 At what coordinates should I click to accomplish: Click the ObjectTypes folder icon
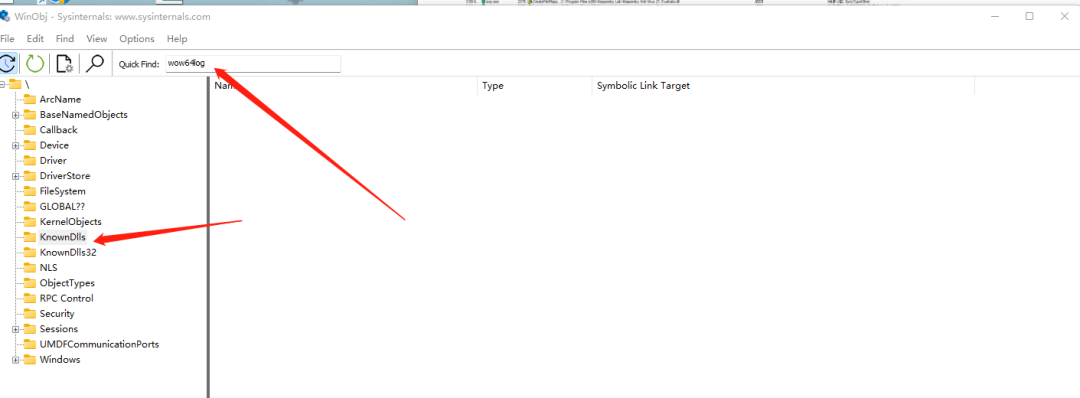tap(30, 283)
